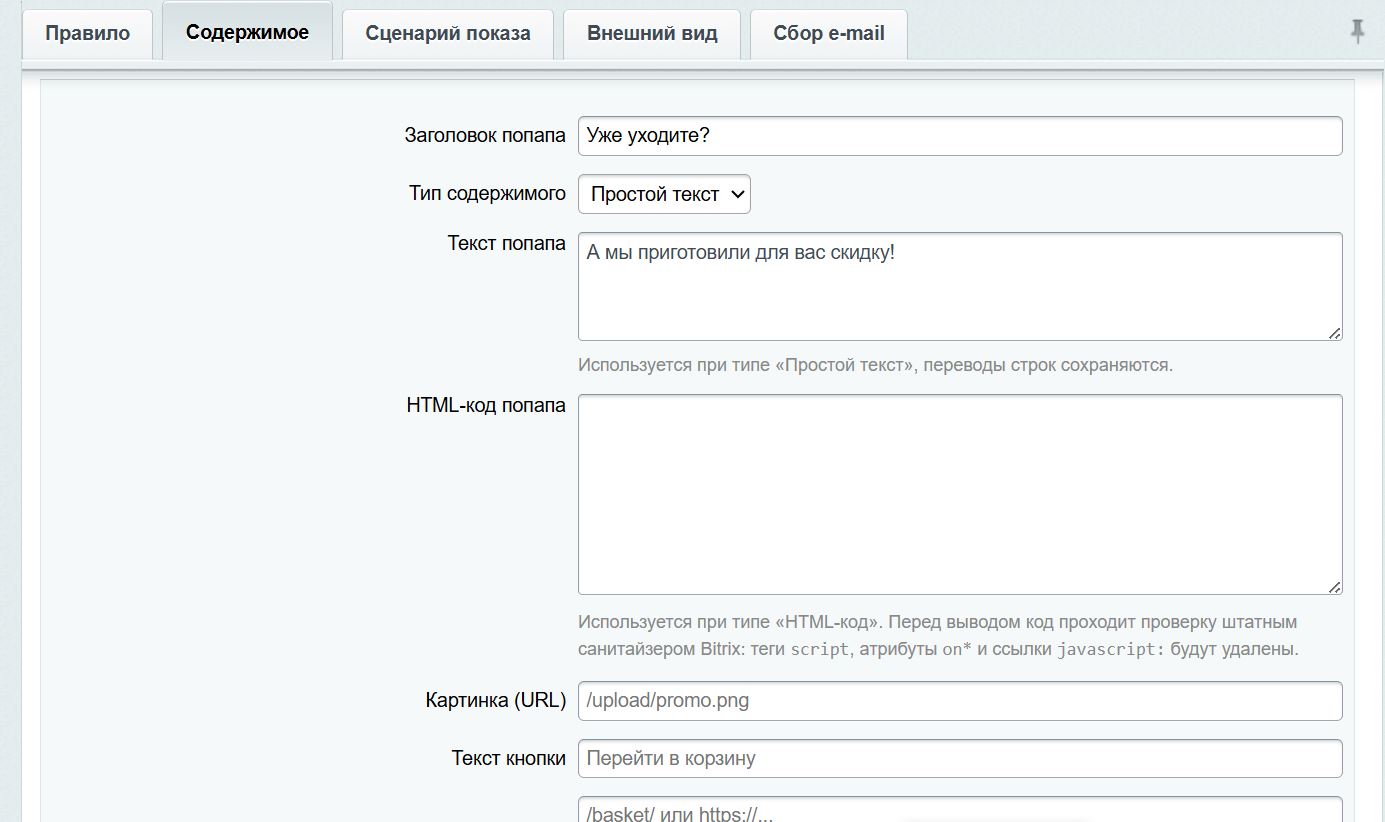Focus the Картинка (URL) field
Image resolution: width=1385 pixels, height=822 pixels.
(x=960, y=701)
